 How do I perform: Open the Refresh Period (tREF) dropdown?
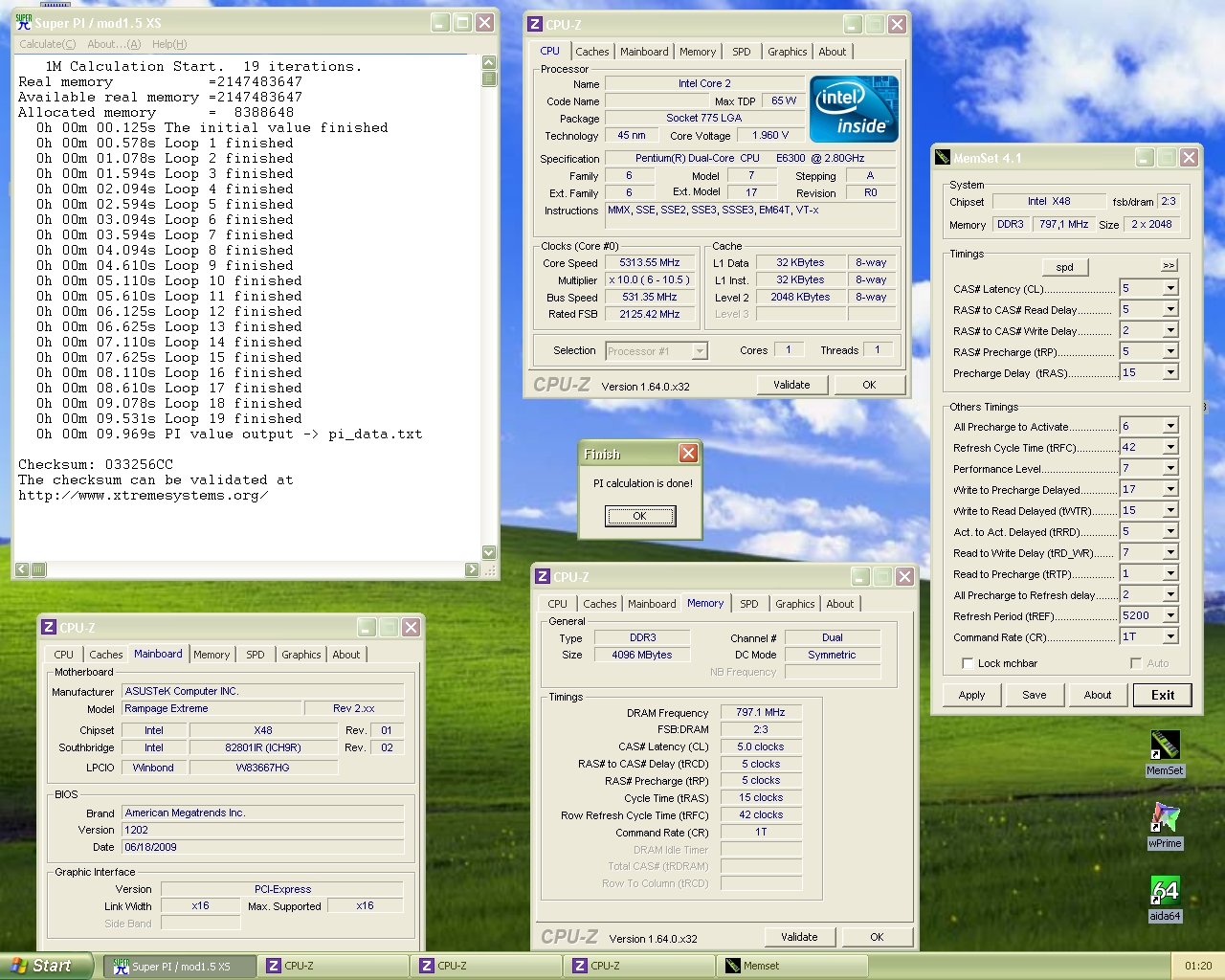[1169, 615]
